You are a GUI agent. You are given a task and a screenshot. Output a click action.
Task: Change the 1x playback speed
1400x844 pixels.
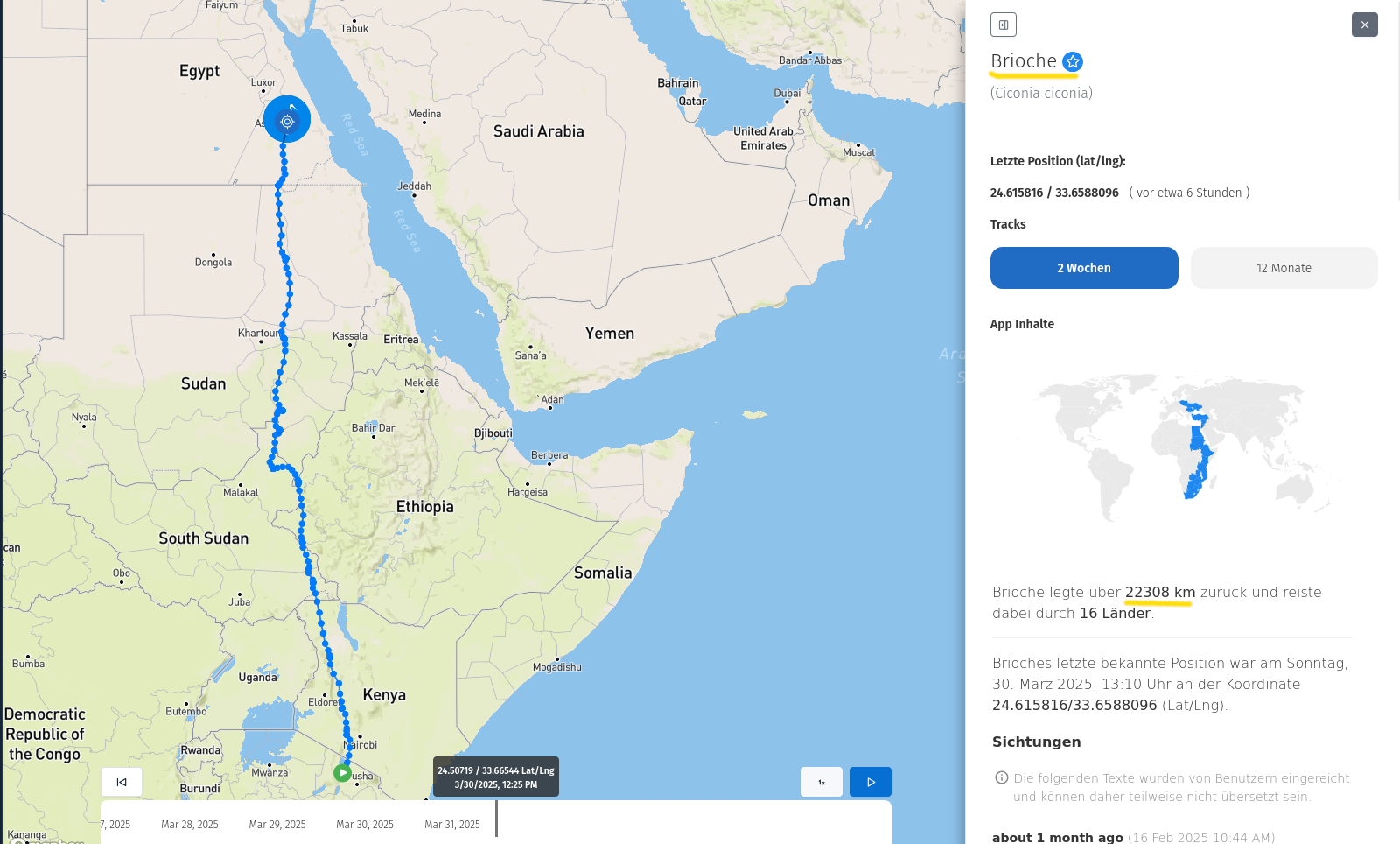point(822,782)
